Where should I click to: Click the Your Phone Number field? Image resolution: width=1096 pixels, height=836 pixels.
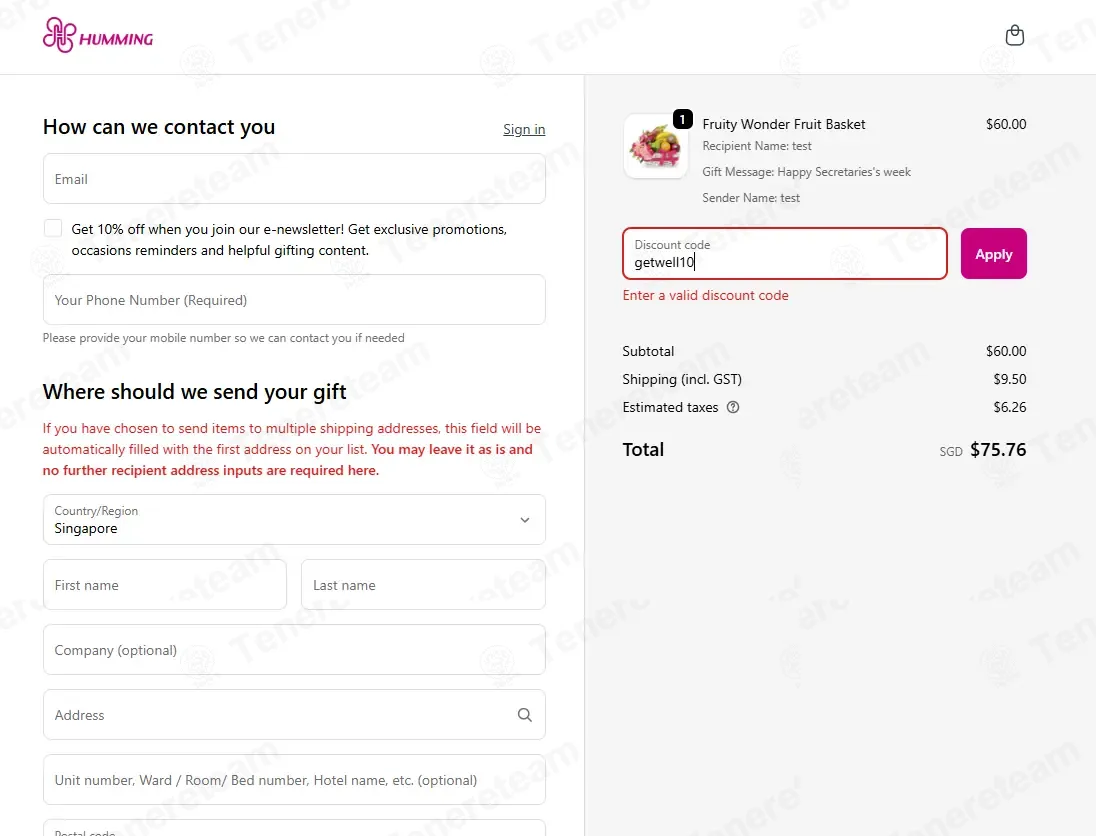294,300
